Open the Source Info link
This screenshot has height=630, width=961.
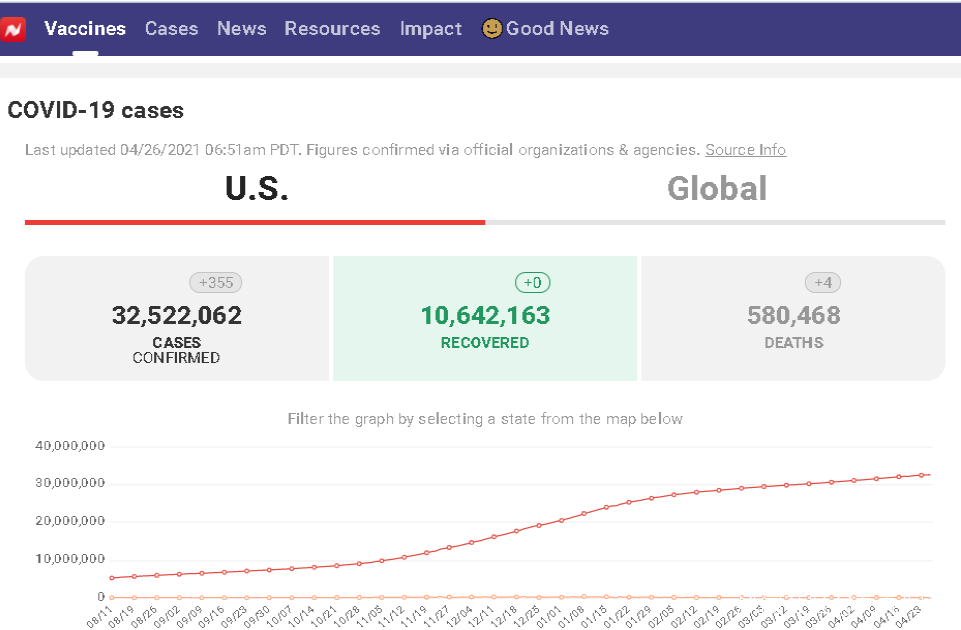point(745,150)
